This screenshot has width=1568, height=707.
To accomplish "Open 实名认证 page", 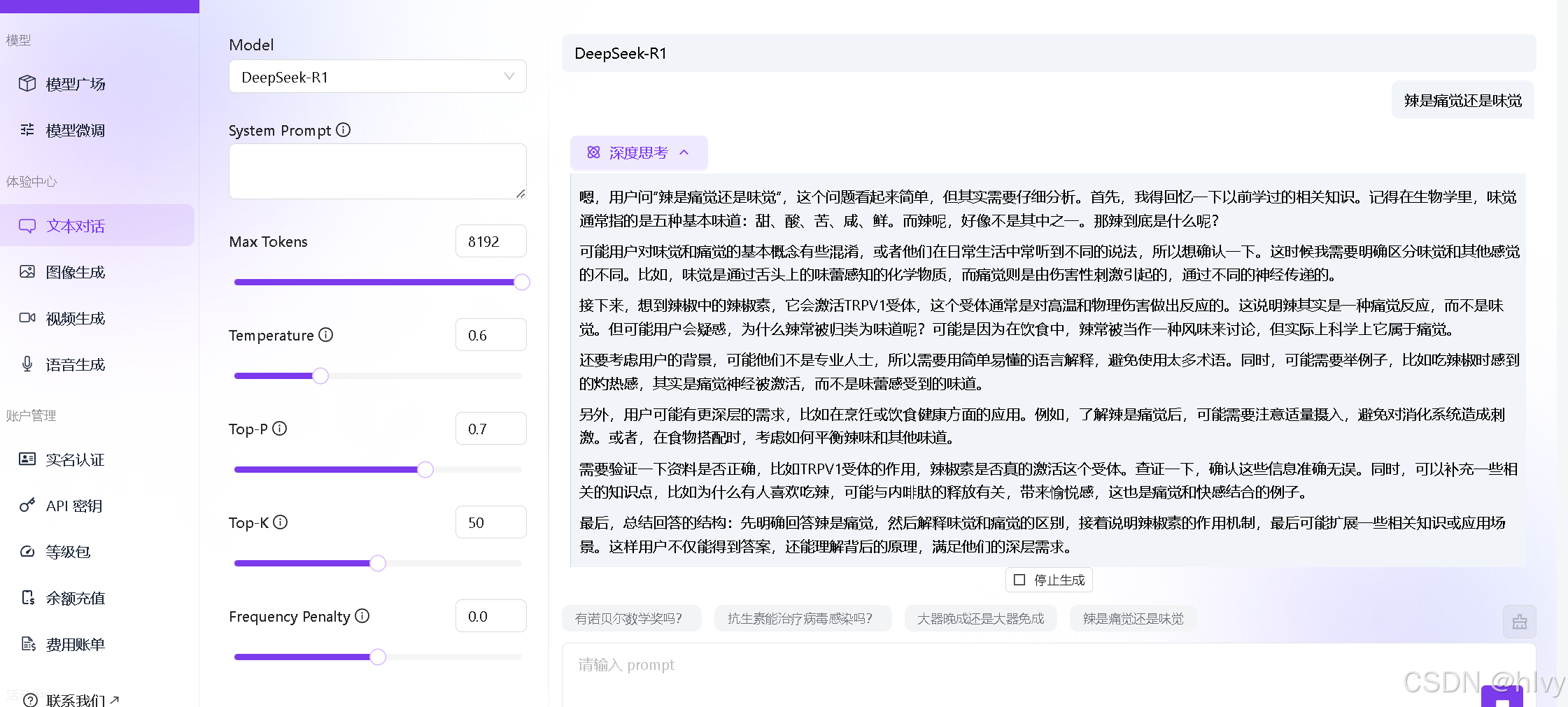I will [76, 459].
